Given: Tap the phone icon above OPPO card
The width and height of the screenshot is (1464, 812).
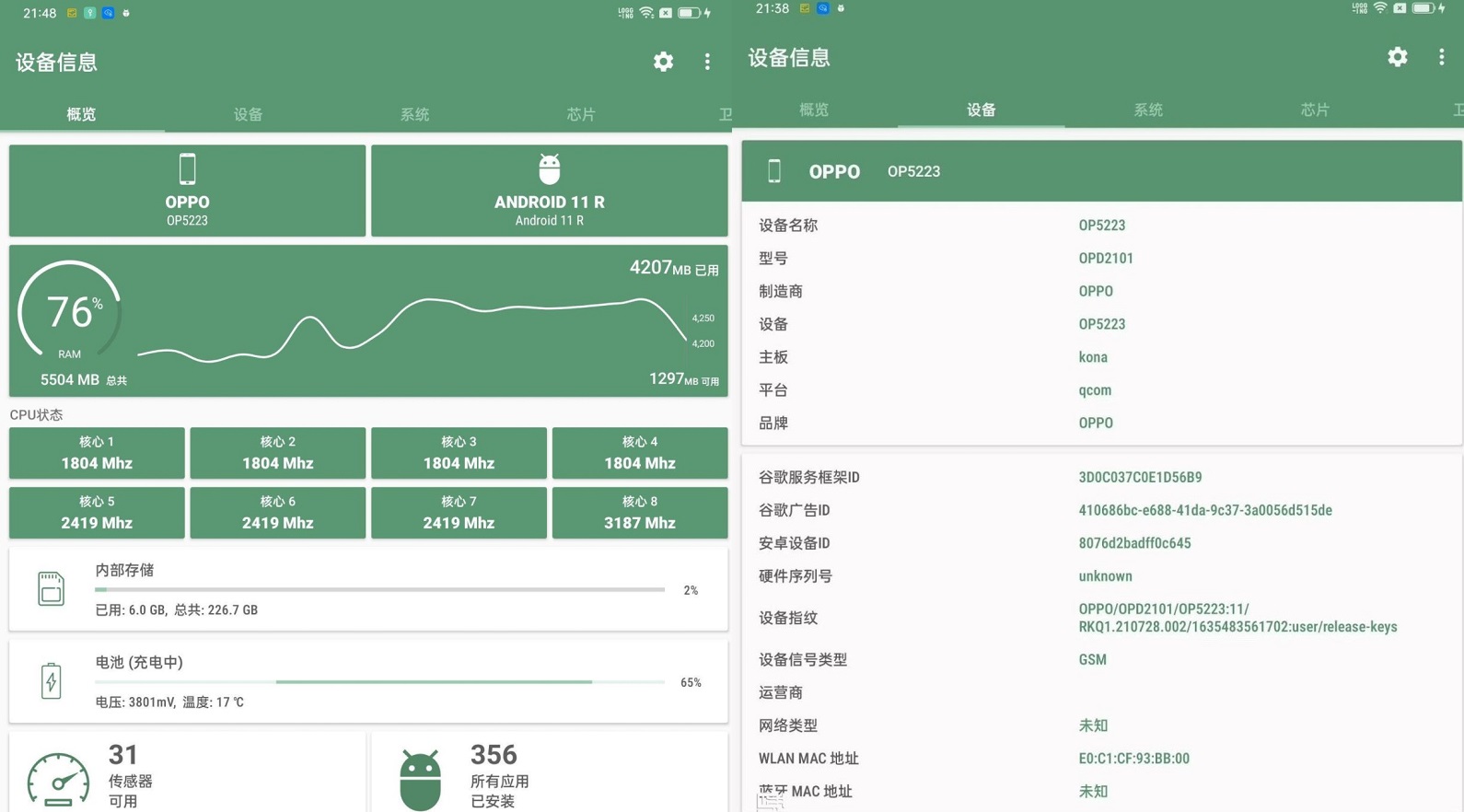Looking at the screenshot, I should pyautogui.click(x=187, y=169).
